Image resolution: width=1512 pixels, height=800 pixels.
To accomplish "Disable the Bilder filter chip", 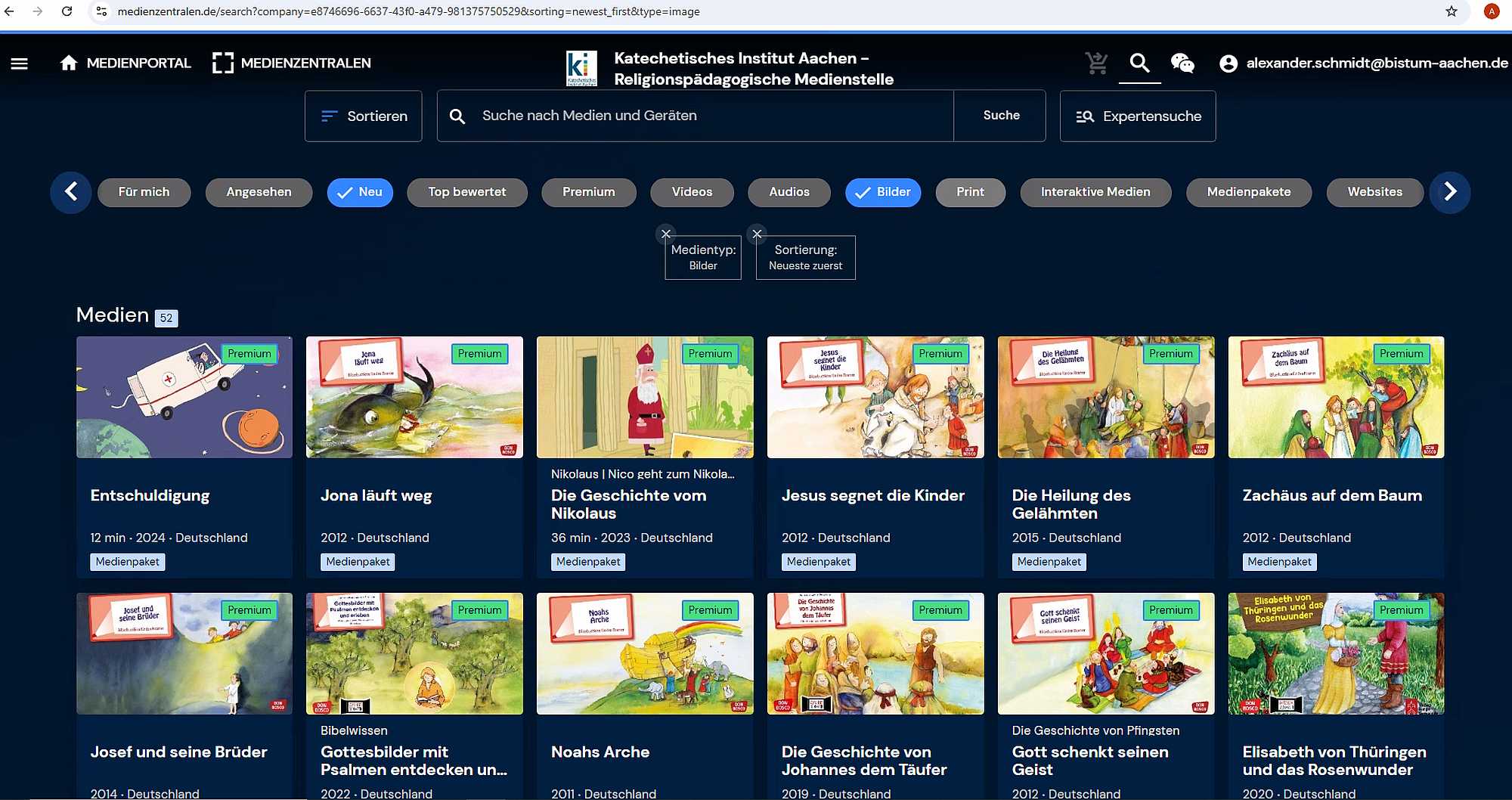I will pos(883,192).
